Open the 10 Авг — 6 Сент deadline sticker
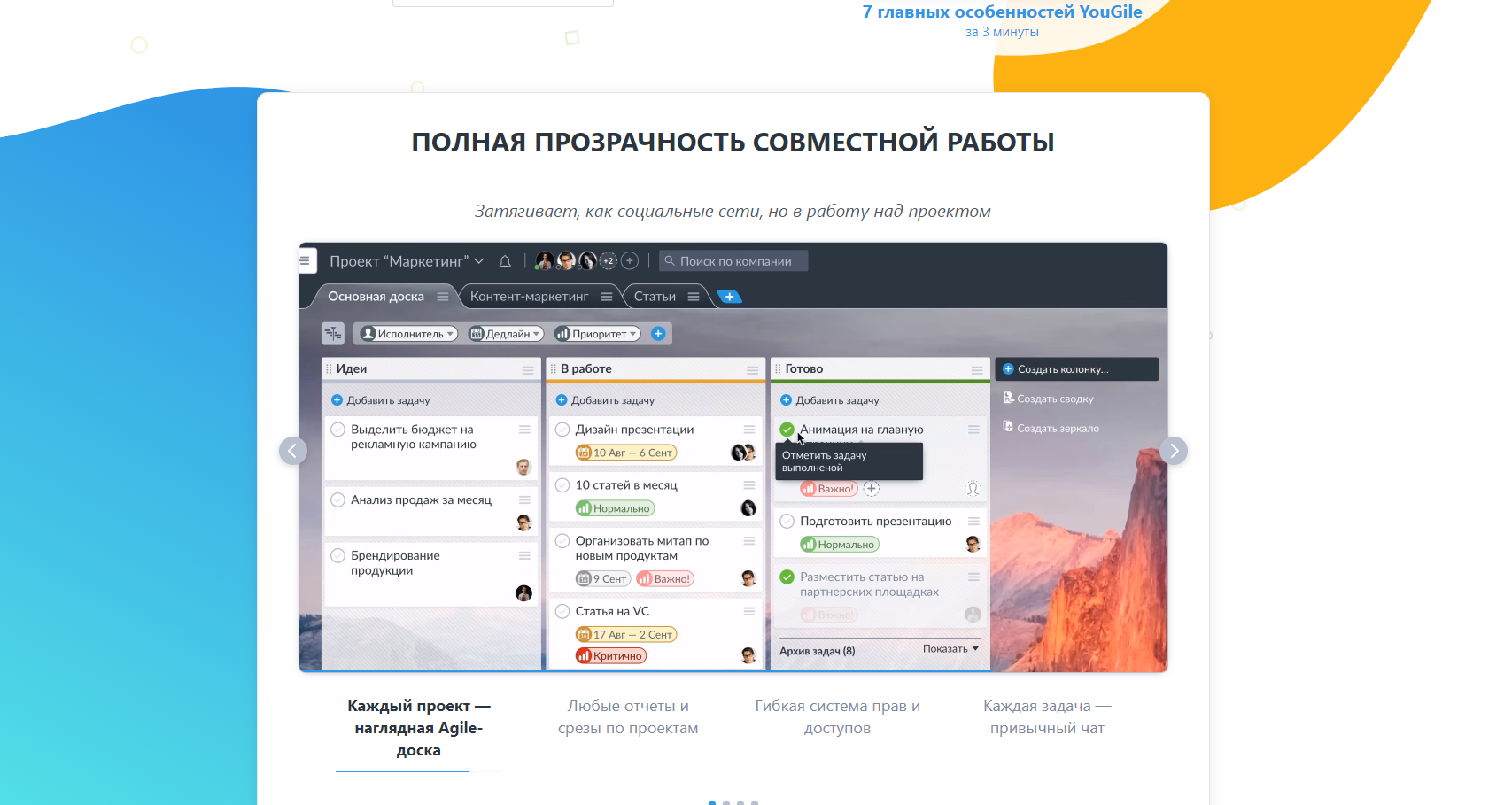 click(x=626, y=453)
